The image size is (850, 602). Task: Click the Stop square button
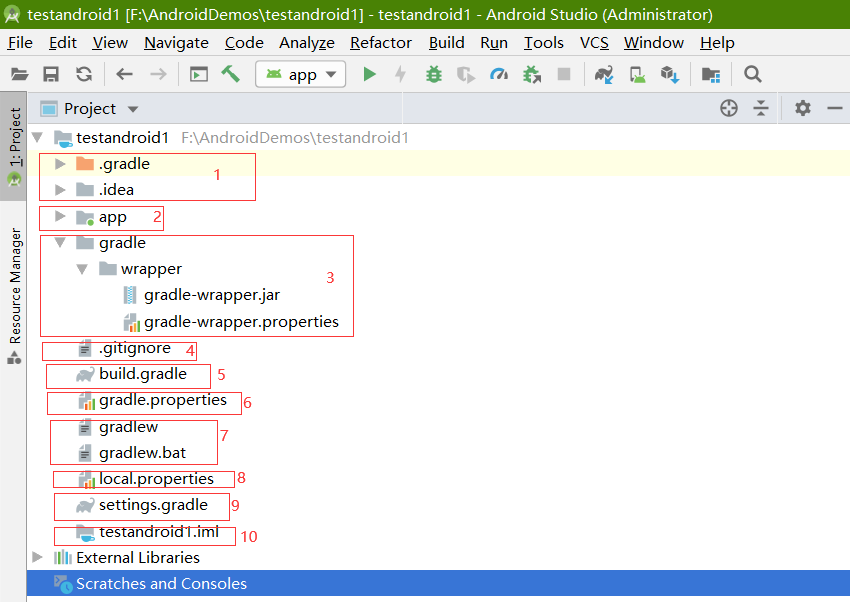point(564,74)
